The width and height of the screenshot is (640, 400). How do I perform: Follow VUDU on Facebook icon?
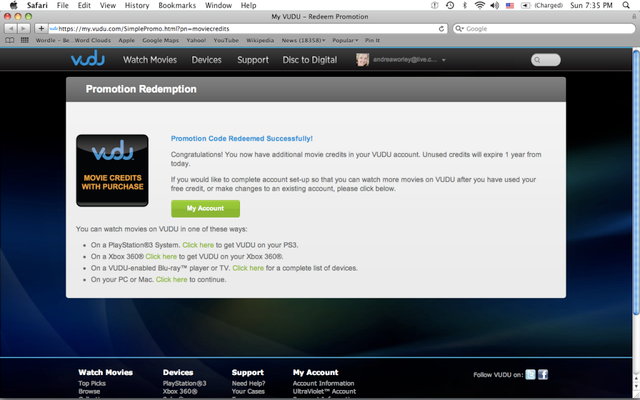[543, 374]
